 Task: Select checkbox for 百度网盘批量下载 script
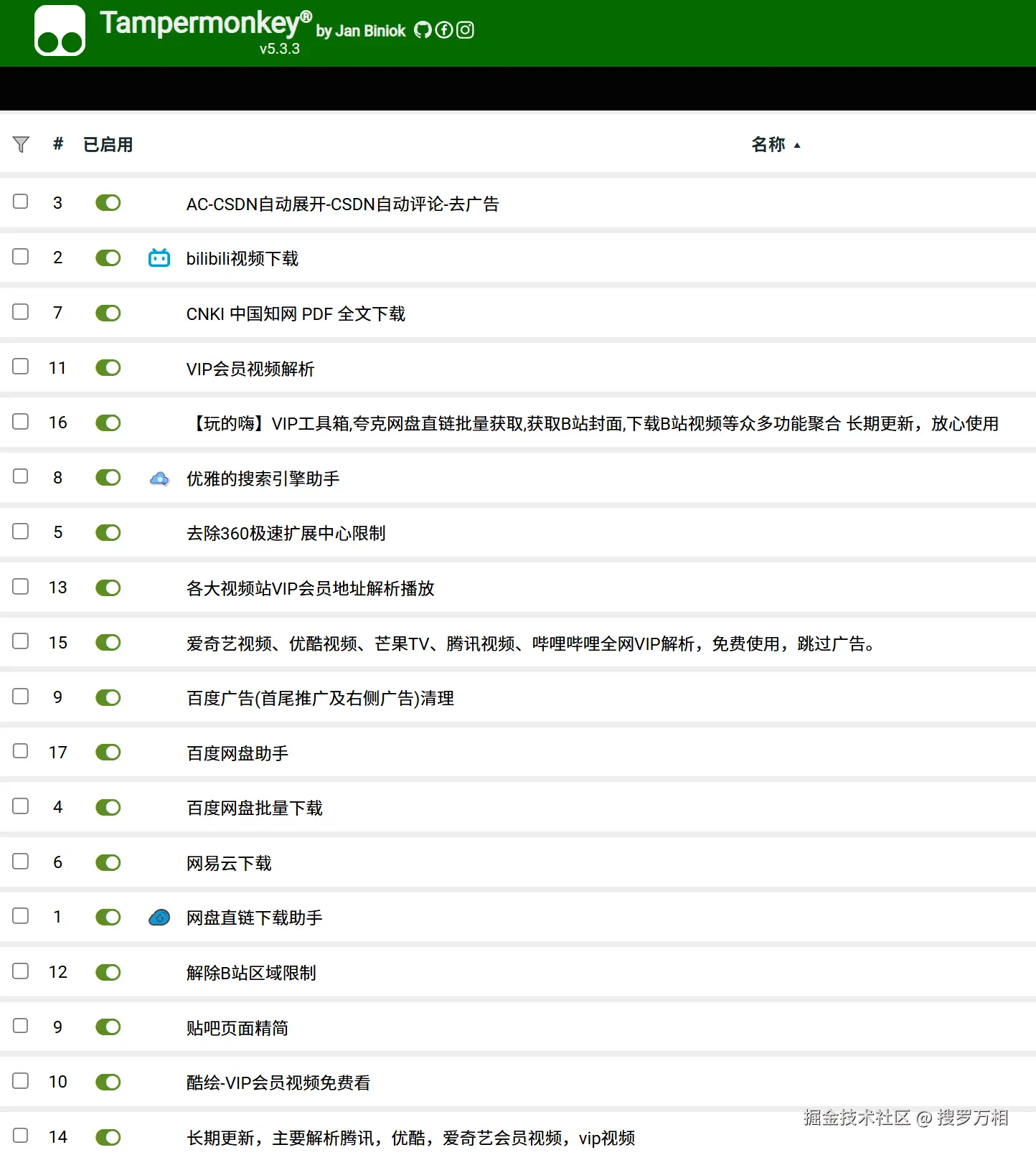pyautogui.click(x=21, y=806)
